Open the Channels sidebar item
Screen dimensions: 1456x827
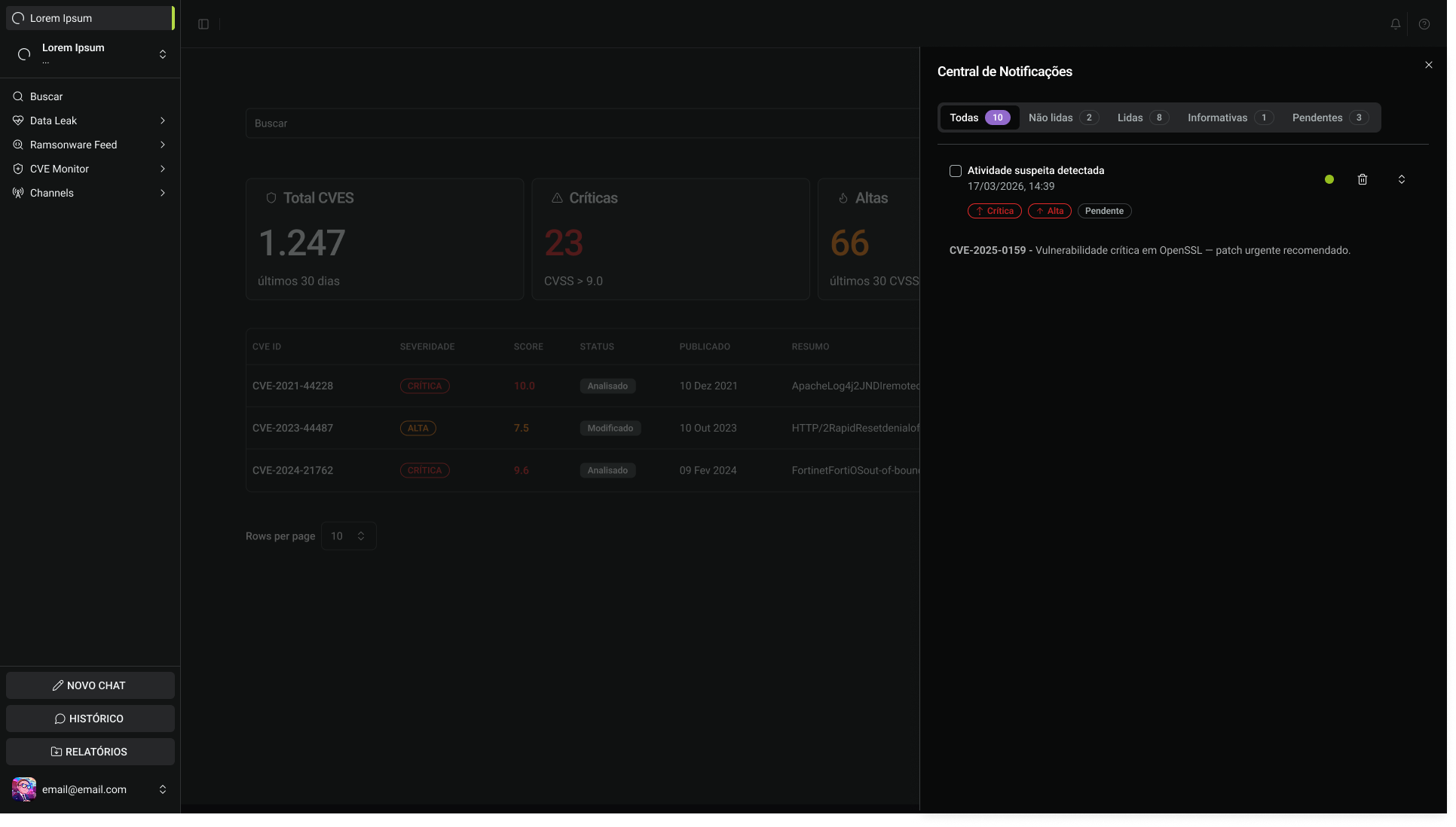pyautogui.click(x=90, y=193)
